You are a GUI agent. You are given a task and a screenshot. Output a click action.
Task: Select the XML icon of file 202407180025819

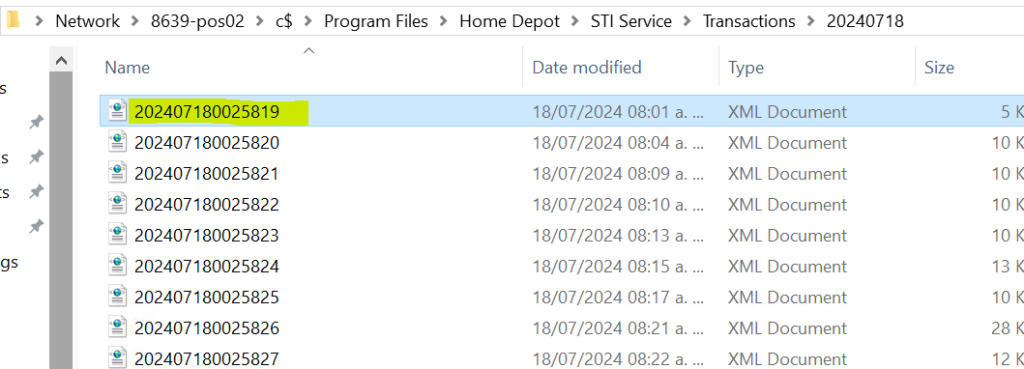point(118,111)
